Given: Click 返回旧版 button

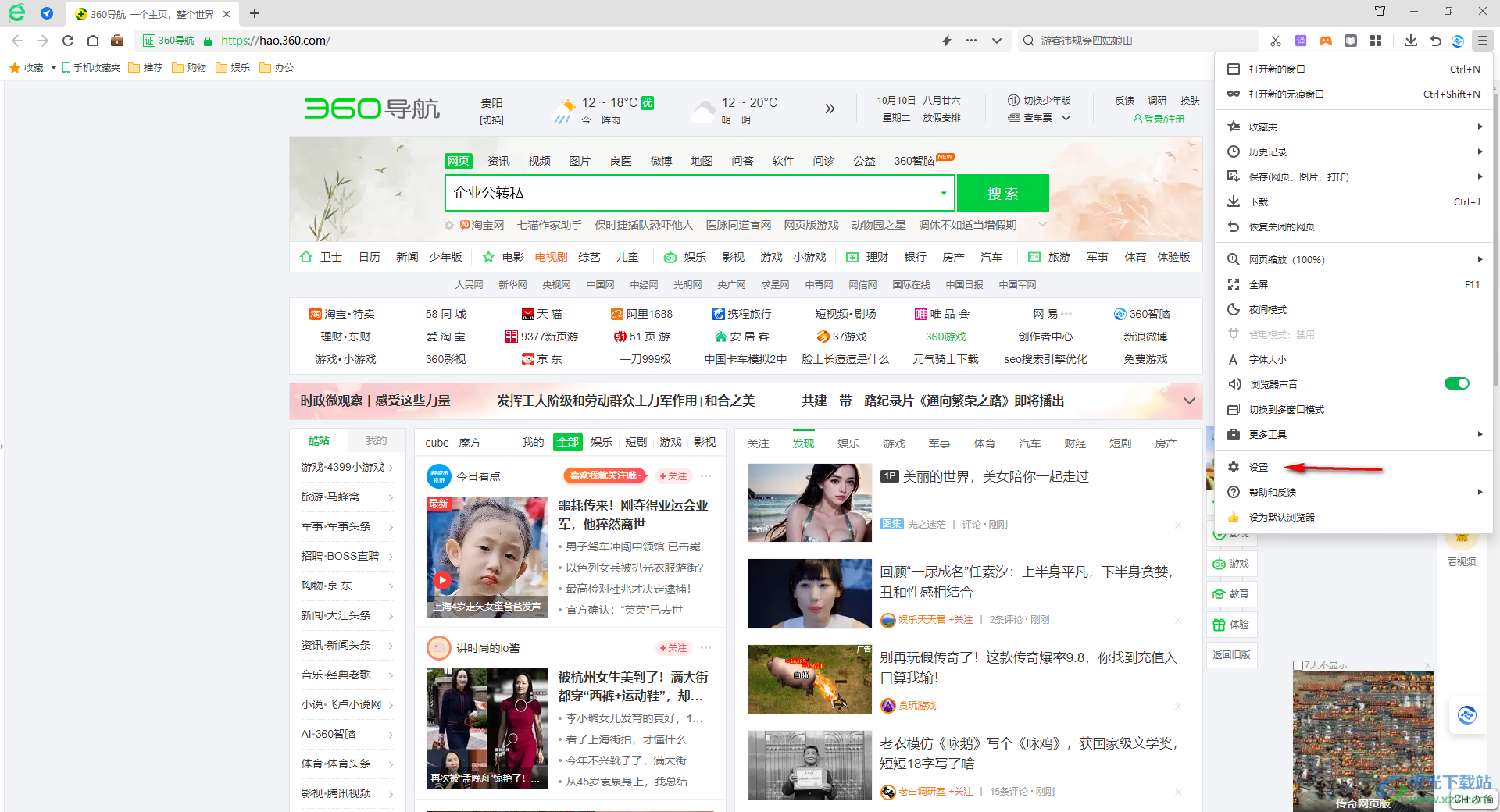Looking at the screenshot, I should tap(1231, 654).
